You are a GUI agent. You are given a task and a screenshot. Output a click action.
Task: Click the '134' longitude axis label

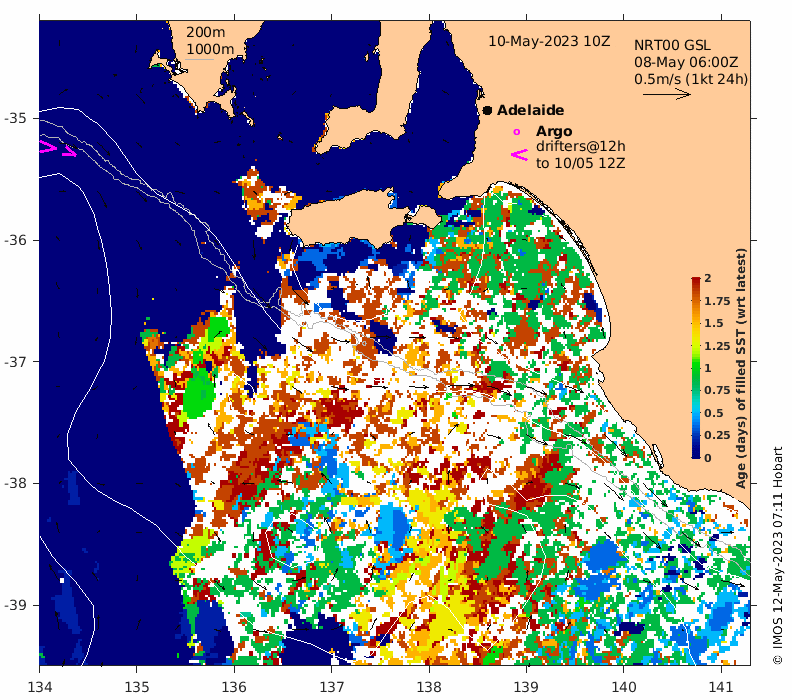[39, 687]
